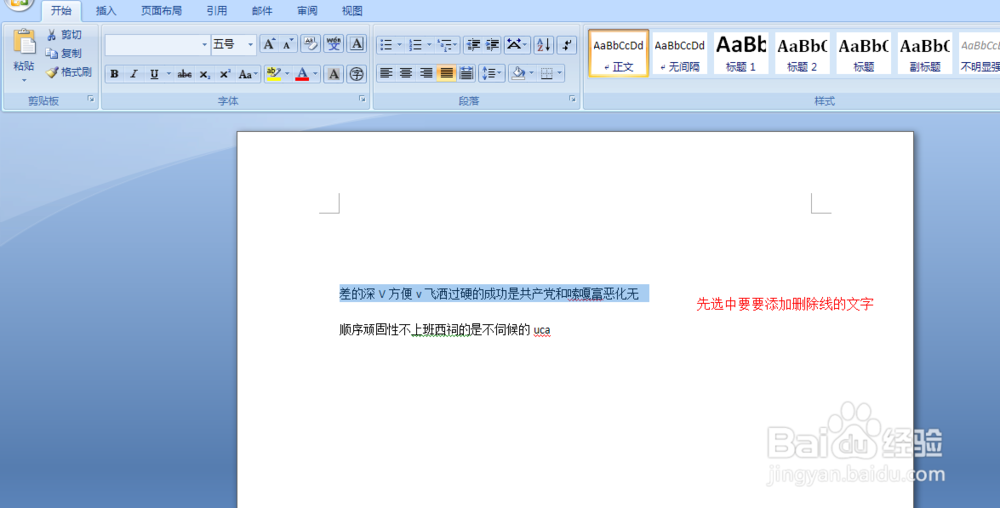Viewport: 1000px width, 508px height.
Task: Apply the 正文 (Normal) style
Action: point(619,53)
